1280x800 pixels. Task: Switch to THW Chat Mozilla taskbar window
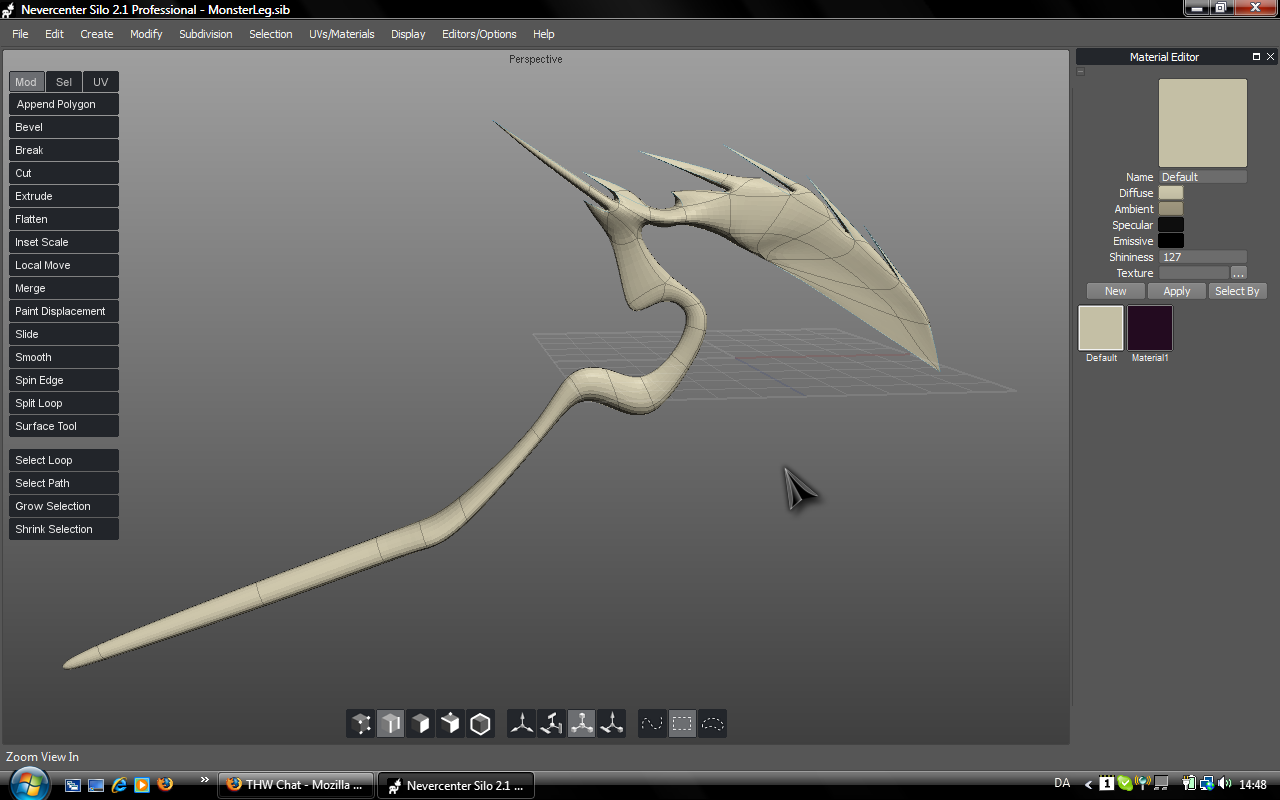[296, 785]
